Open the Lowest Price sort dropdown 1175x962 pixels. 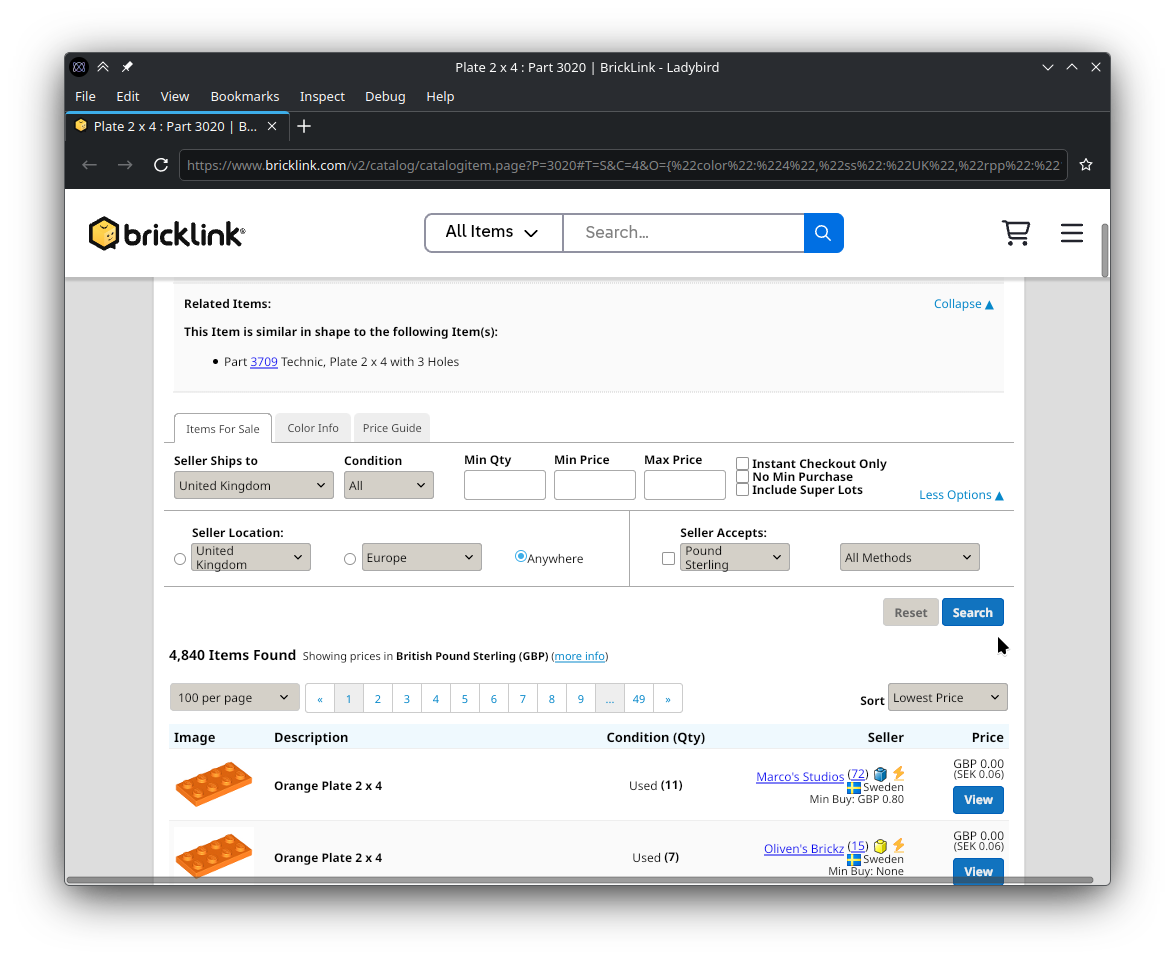point(947,698)
